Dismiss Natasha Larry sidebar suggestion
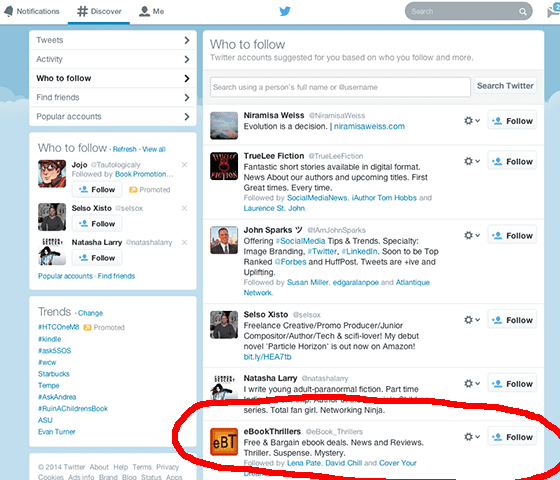The height and width of the screenshot is (480, 560). [x=184, y=242]
